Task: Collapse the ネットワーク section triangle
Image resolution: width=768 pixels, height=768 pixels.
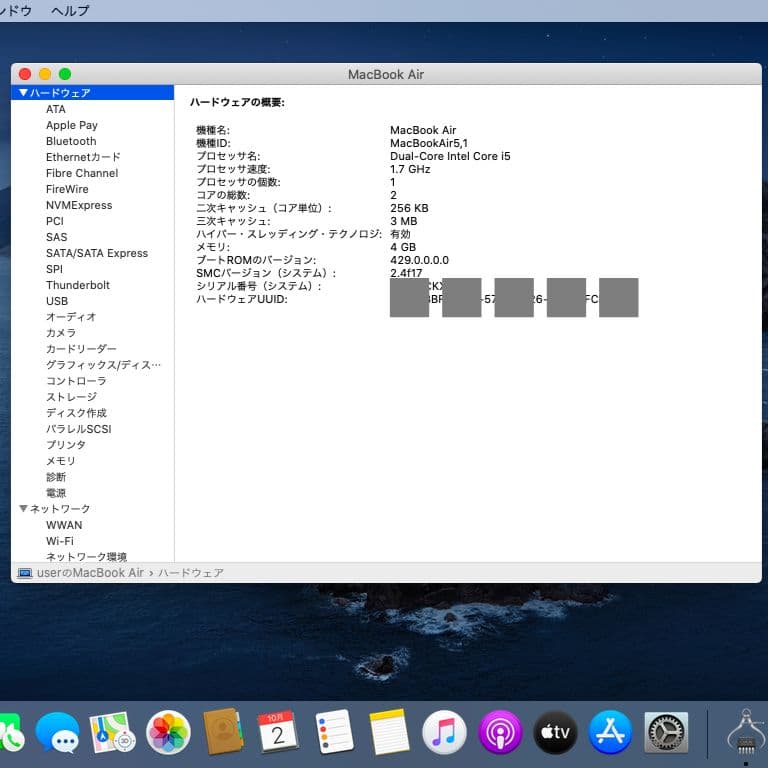Action: pyautogui.click(x=23, y=508)
